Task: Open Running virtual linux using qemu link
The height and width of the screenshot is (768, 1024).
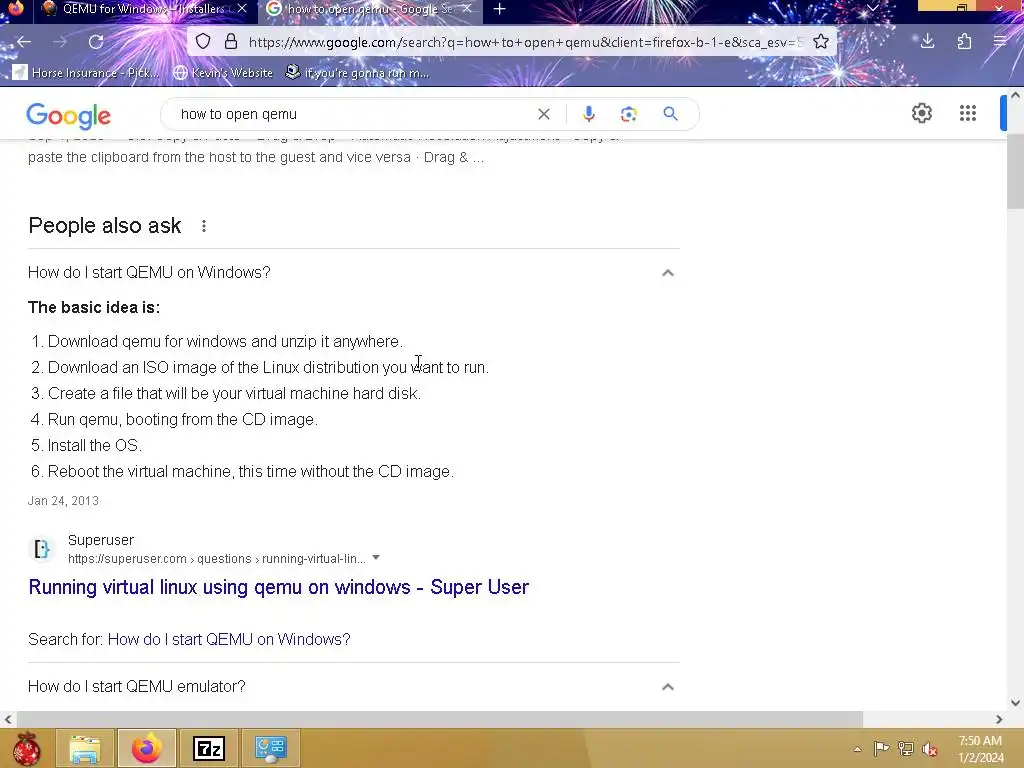Action: click(278, 587)
